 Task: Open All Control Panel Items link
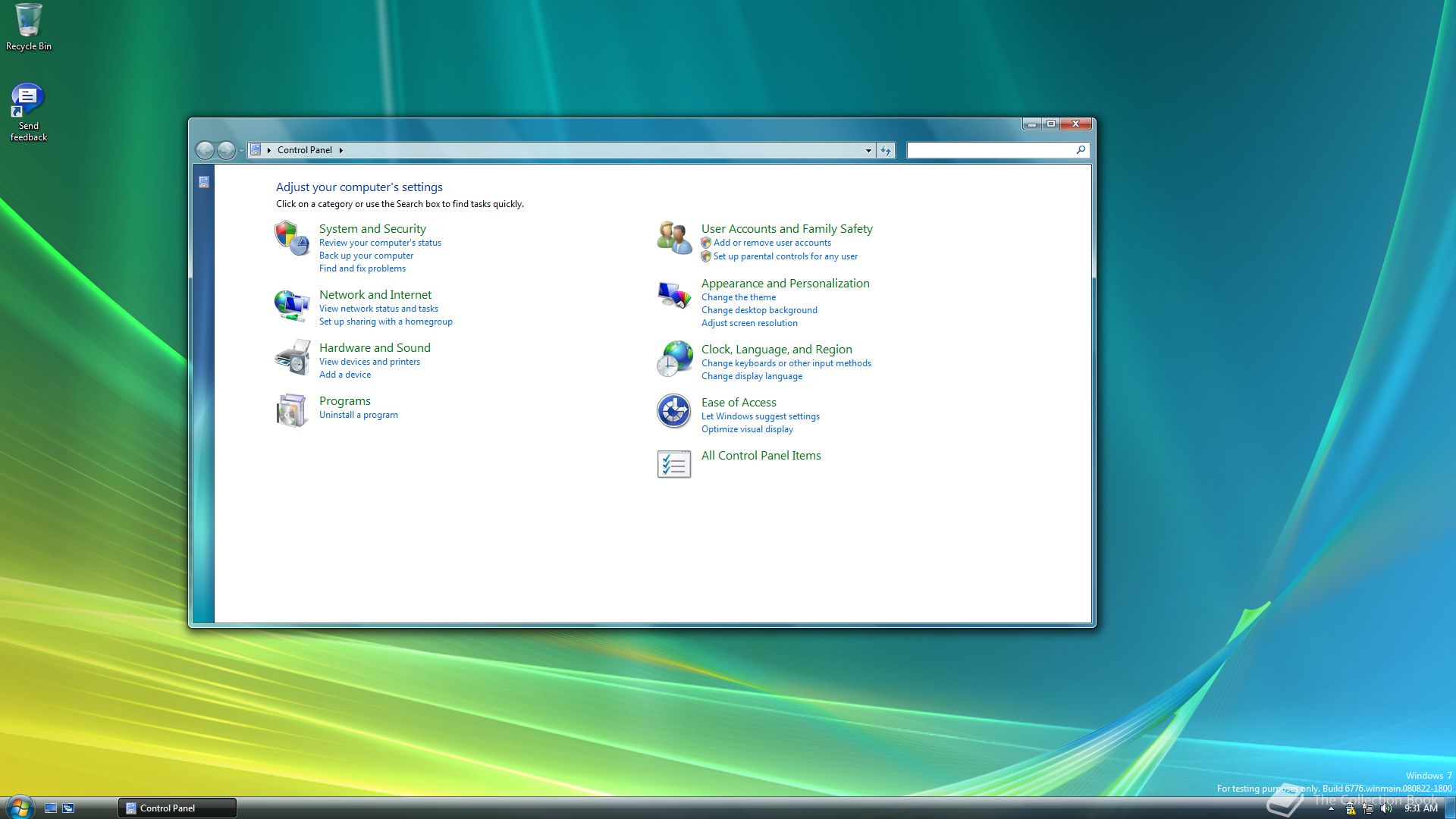point(761,455)
